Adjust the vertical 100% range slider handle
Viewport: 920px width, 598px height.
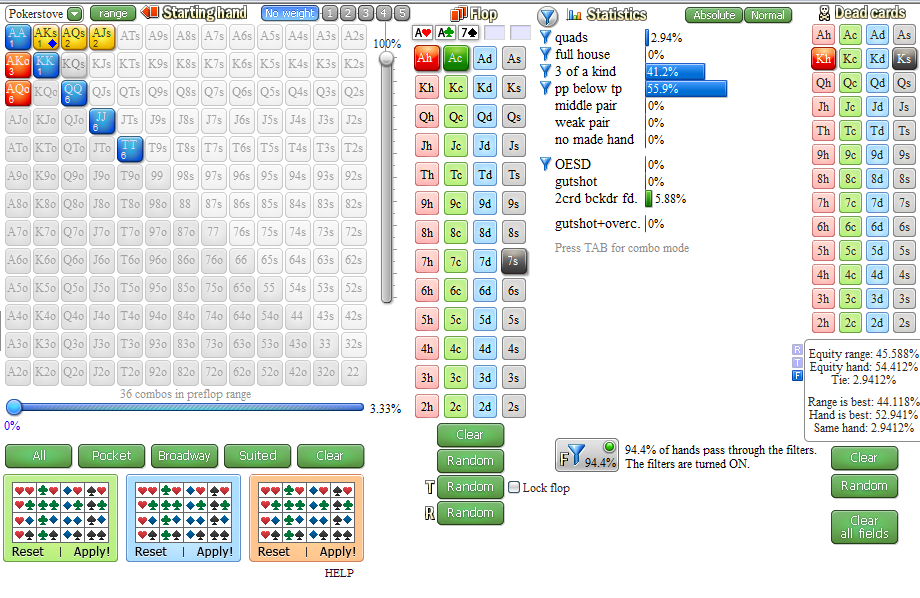tap(386, 58)
